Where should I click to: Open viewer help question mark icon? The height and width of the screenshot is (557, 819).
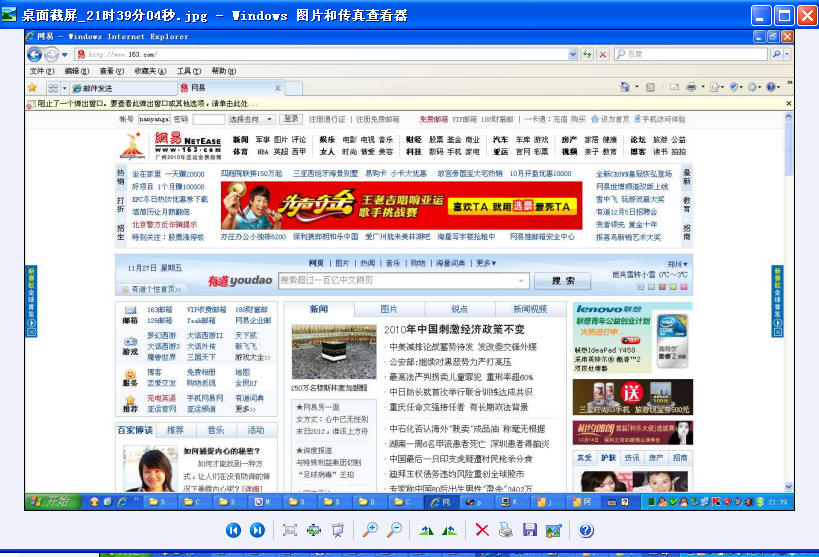tap(586, 530)
